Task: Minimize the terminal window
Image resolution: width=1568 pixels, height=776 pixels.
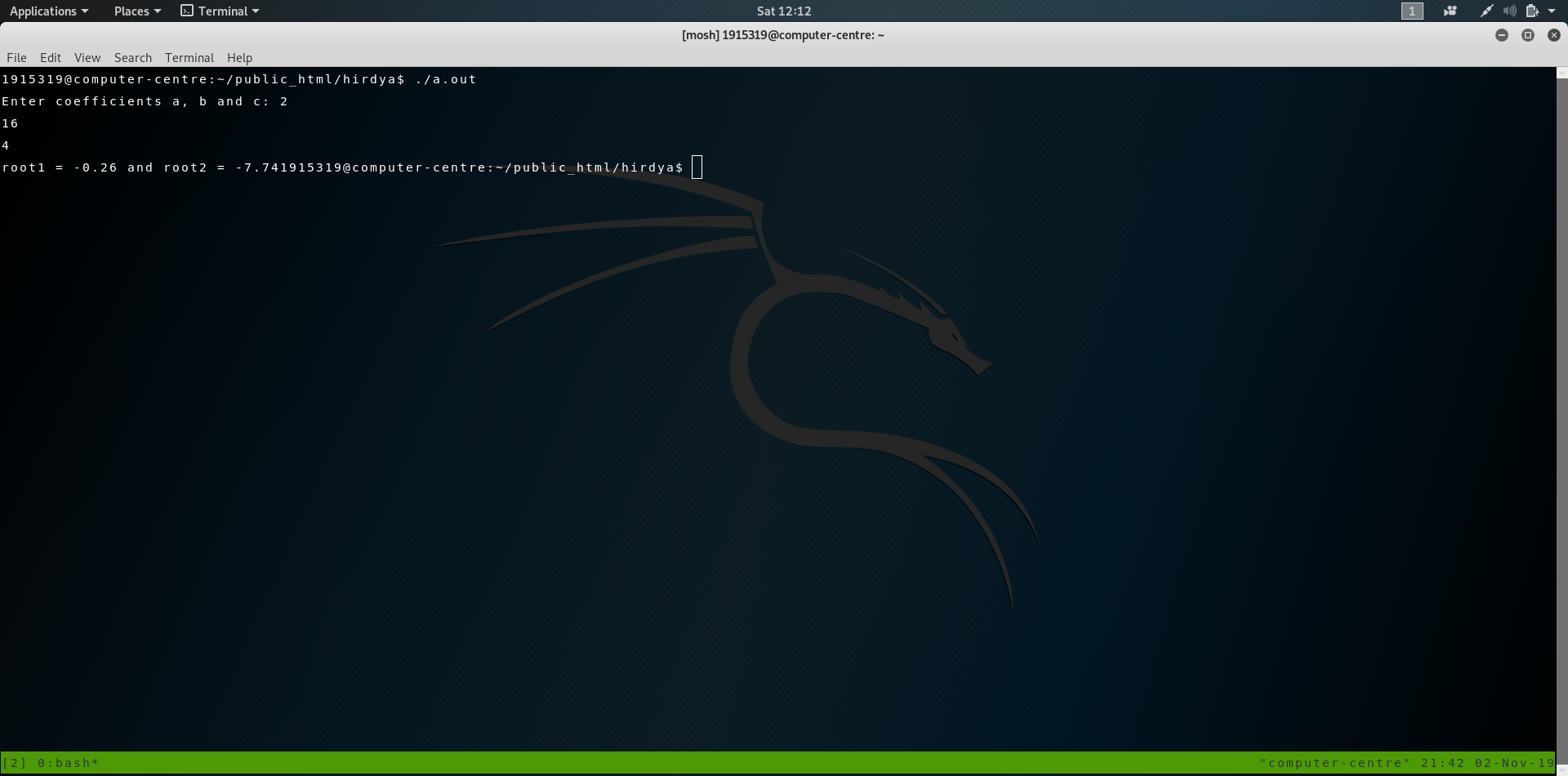Action: coord(1502,35)
